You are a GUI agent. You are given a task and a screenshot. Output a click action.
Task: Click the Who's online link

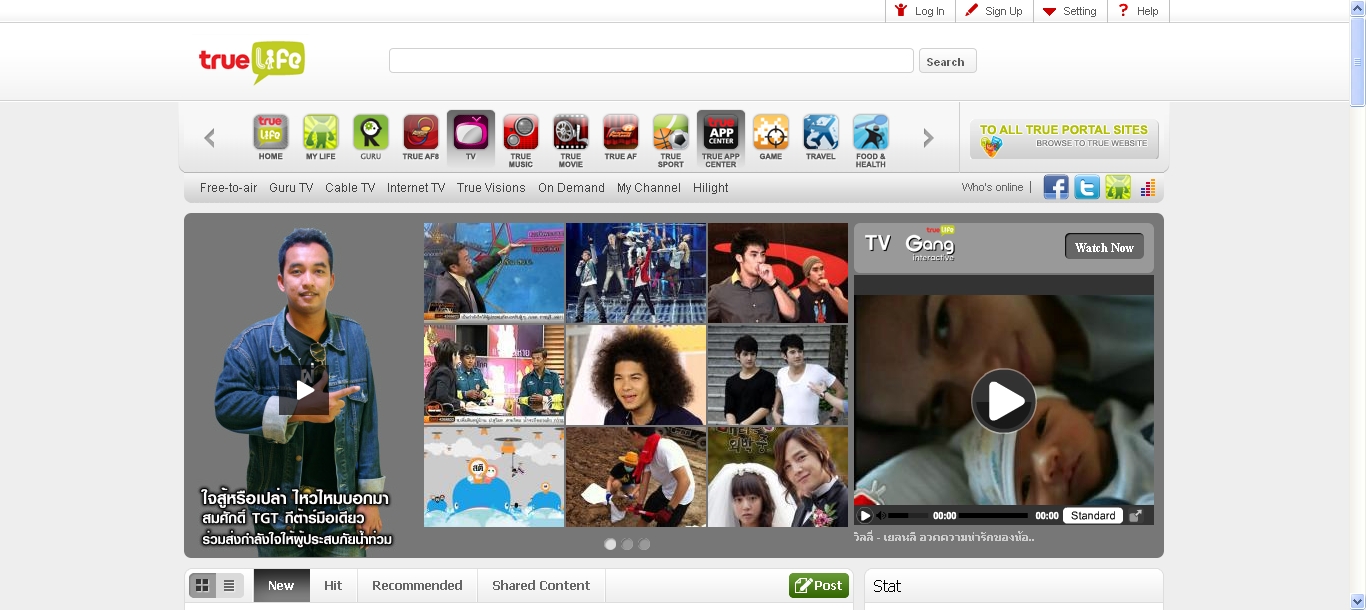coord(993,187)
